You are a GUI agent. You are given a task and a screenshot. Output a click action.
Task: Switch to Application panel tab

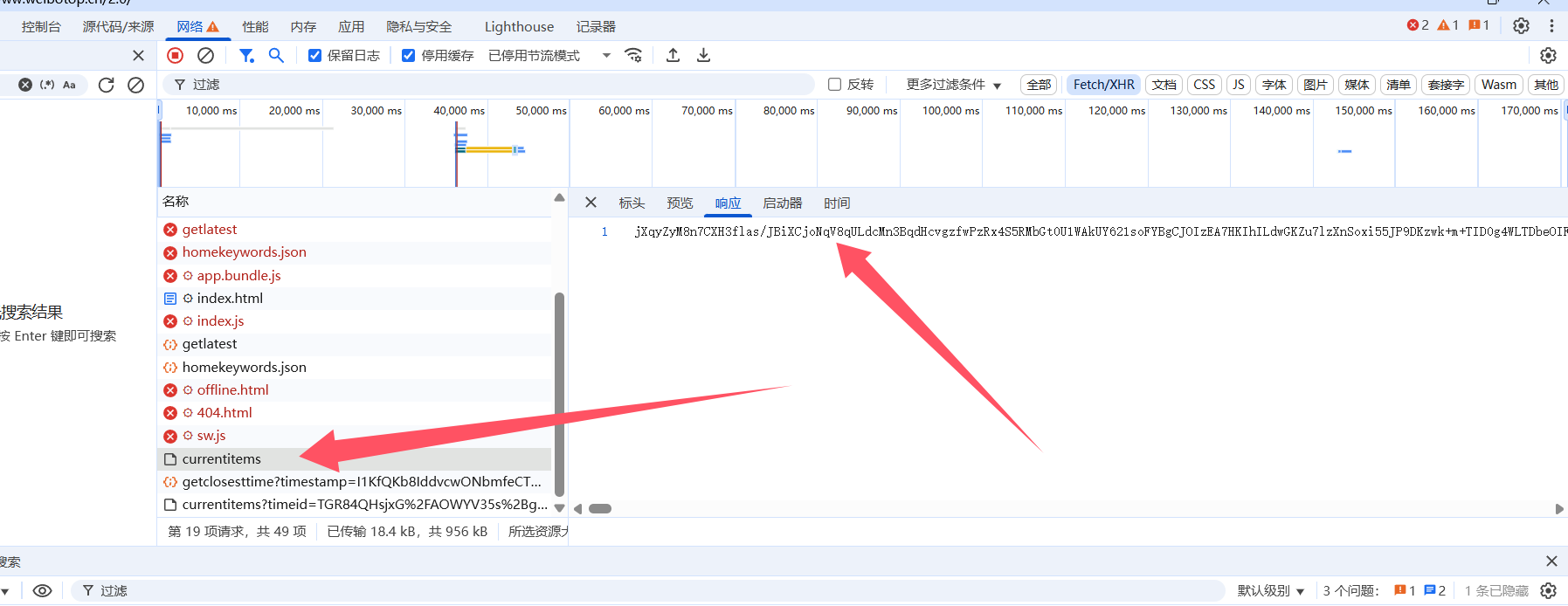click(x=351, y=26)
